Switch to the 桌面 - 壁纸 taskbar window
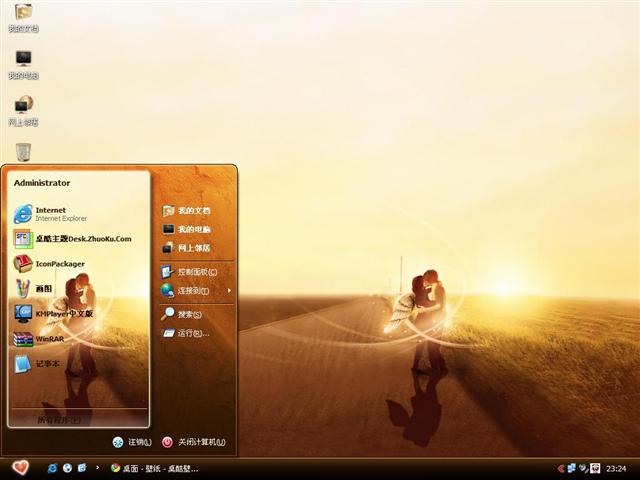This screenshot has width=640, height=480. 155,468
